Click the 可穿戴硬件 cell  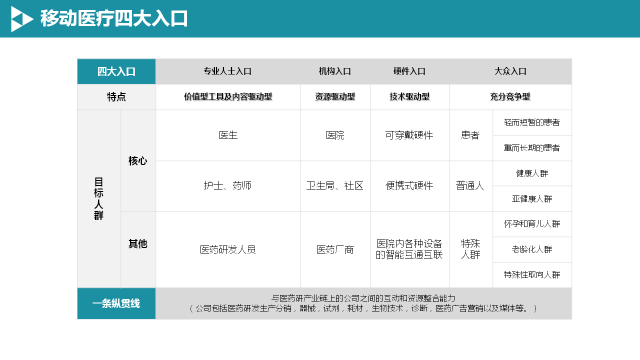(x=410, y=135)
